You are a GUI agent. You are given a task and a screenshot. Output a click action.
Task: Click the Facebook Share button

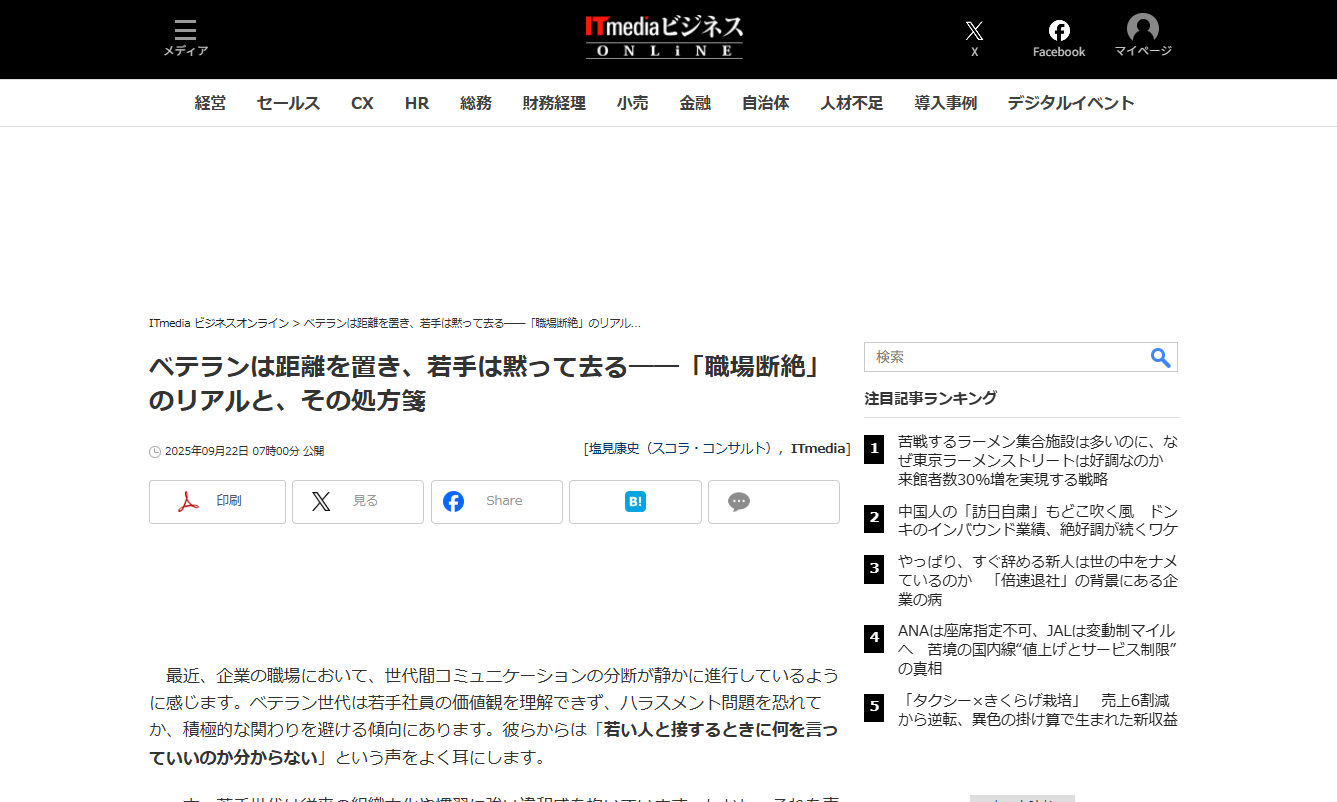(x=496, y=502)
